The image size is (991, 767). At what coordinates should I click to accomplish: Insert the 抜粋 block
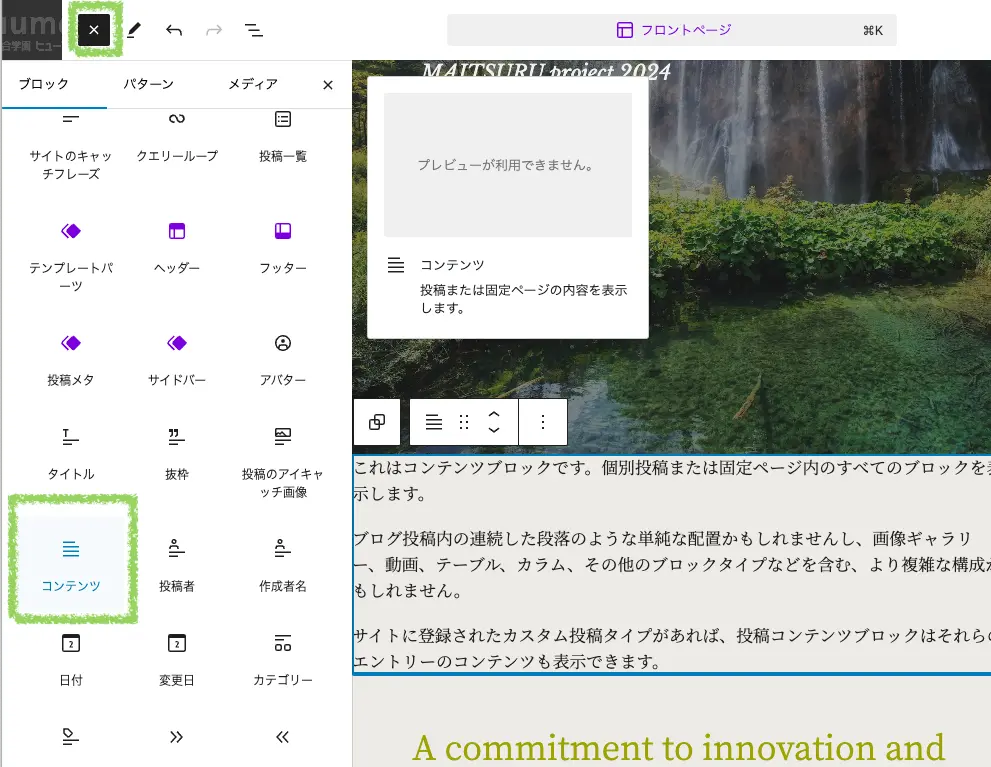coord(176,454)
